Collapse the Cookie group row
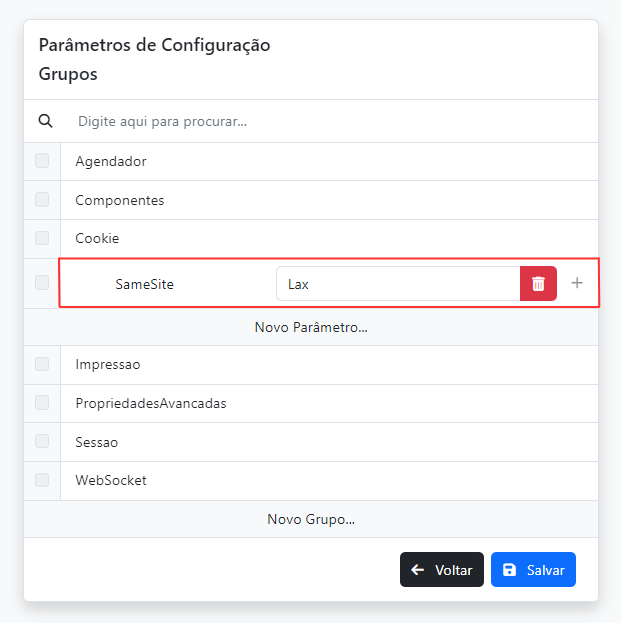The width and height of the screenshot is (621, 623). pyautogui.click(x=97, y=238)
